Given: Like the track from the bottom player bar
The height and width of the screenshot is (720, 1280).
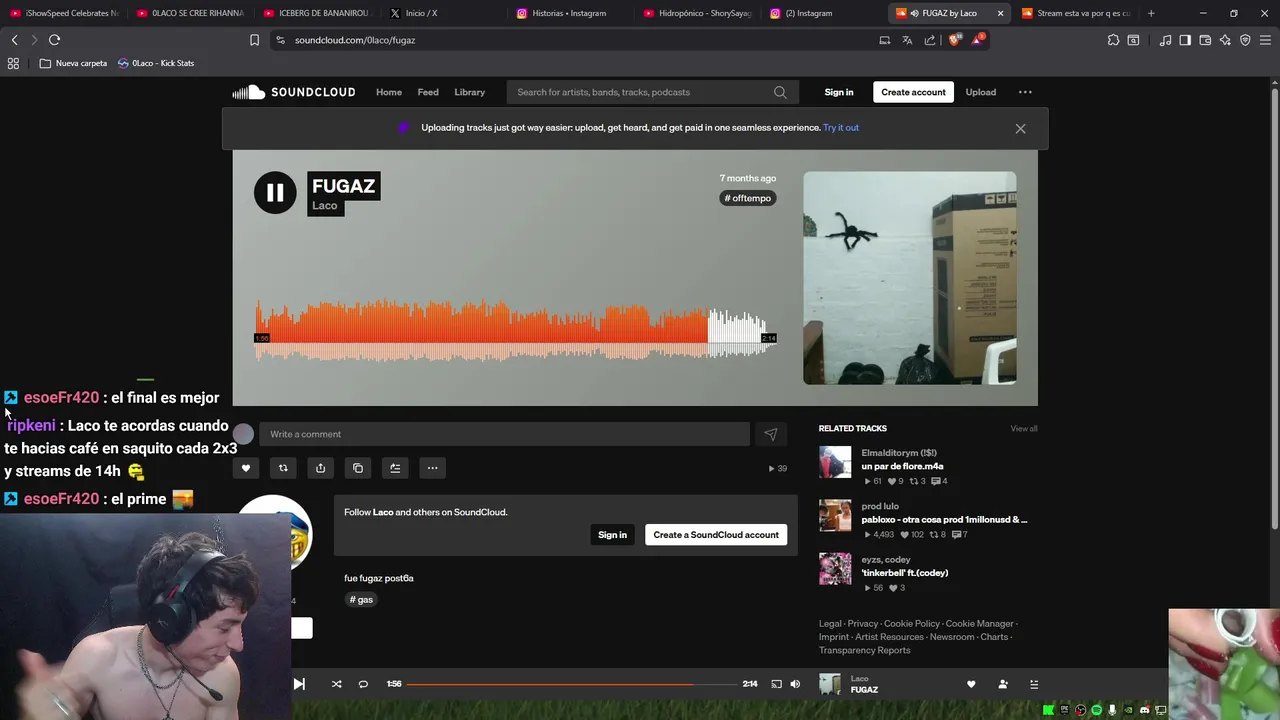Looking at the screenshot, I should [x=971, y=684].
